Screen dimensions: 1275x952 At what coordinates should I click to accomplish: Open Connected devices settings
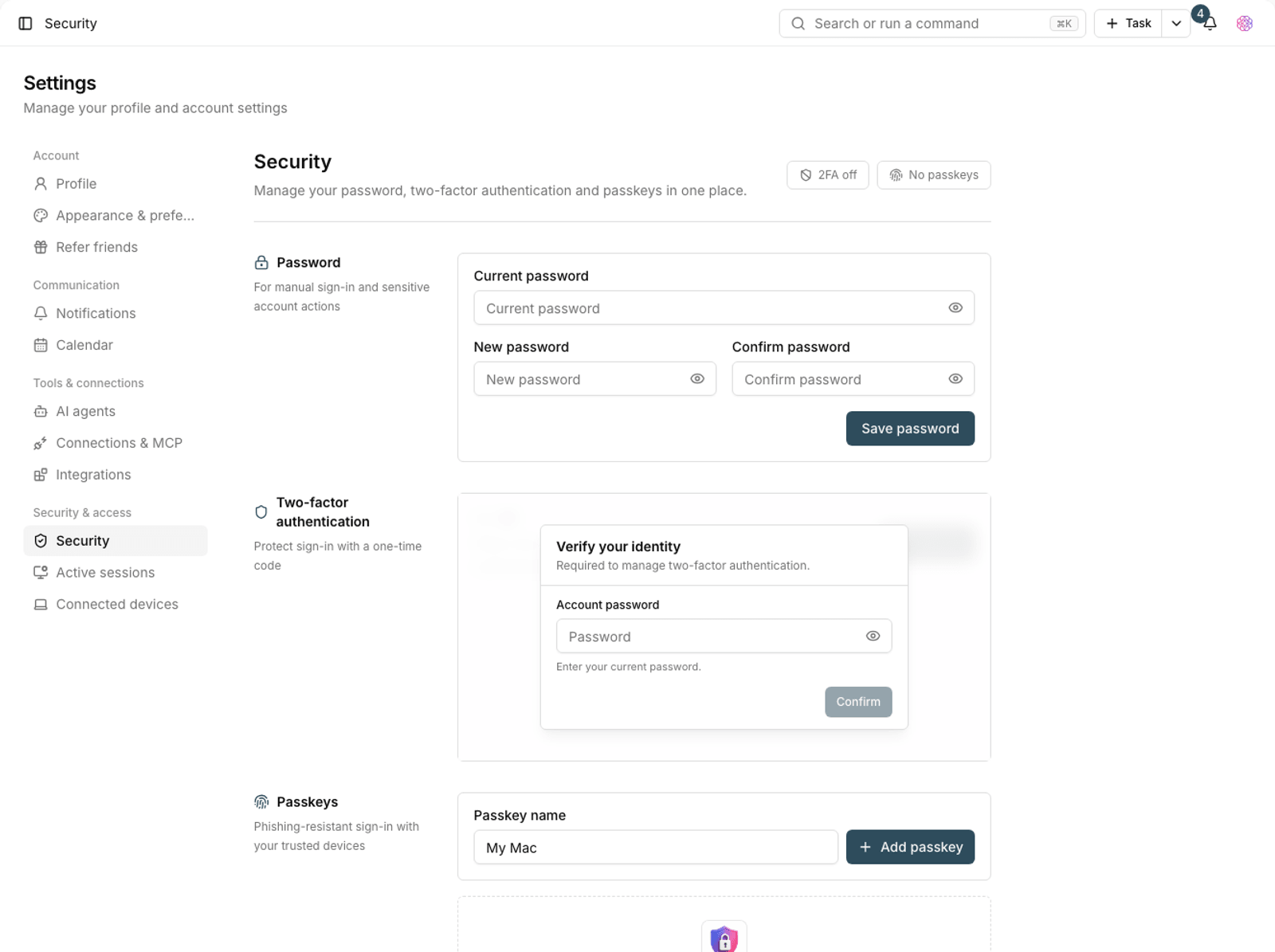coord(116,605)
